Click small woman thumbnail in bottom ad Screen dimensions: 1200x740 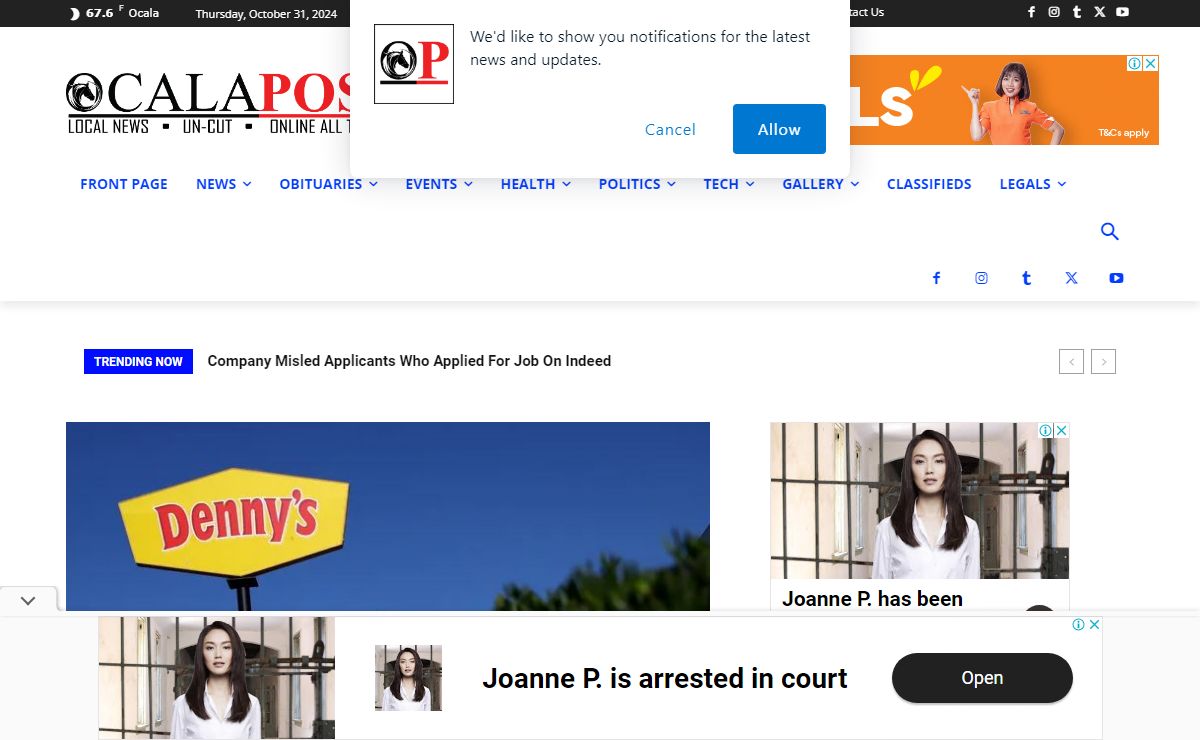tap(408, 678)
